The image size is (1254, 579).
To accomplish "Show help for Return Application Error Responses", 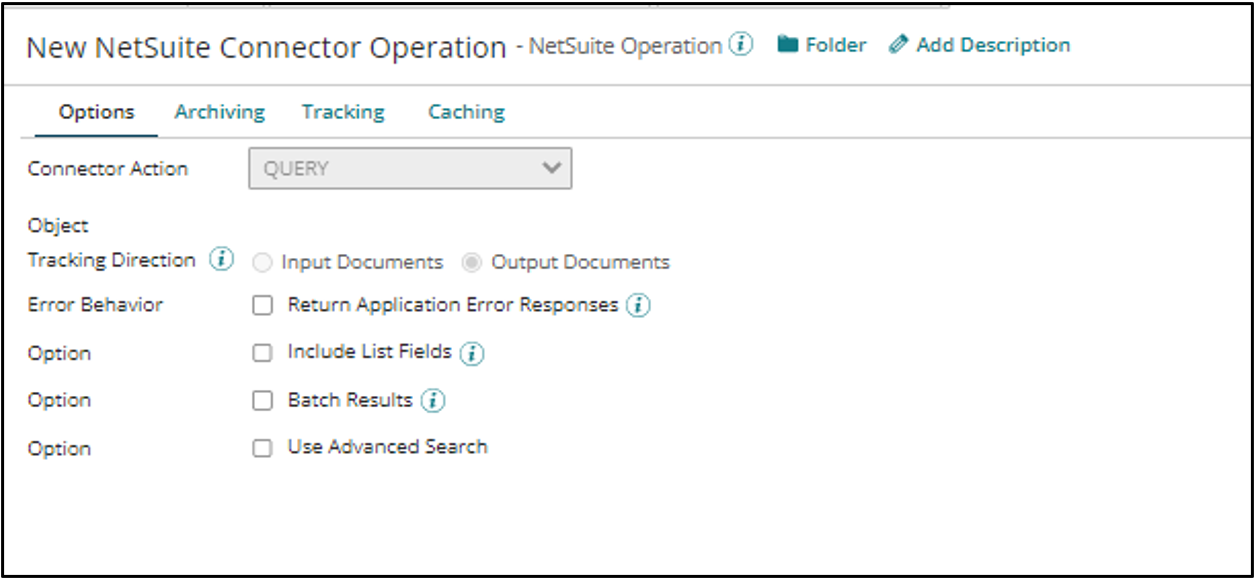I will 638,306.
